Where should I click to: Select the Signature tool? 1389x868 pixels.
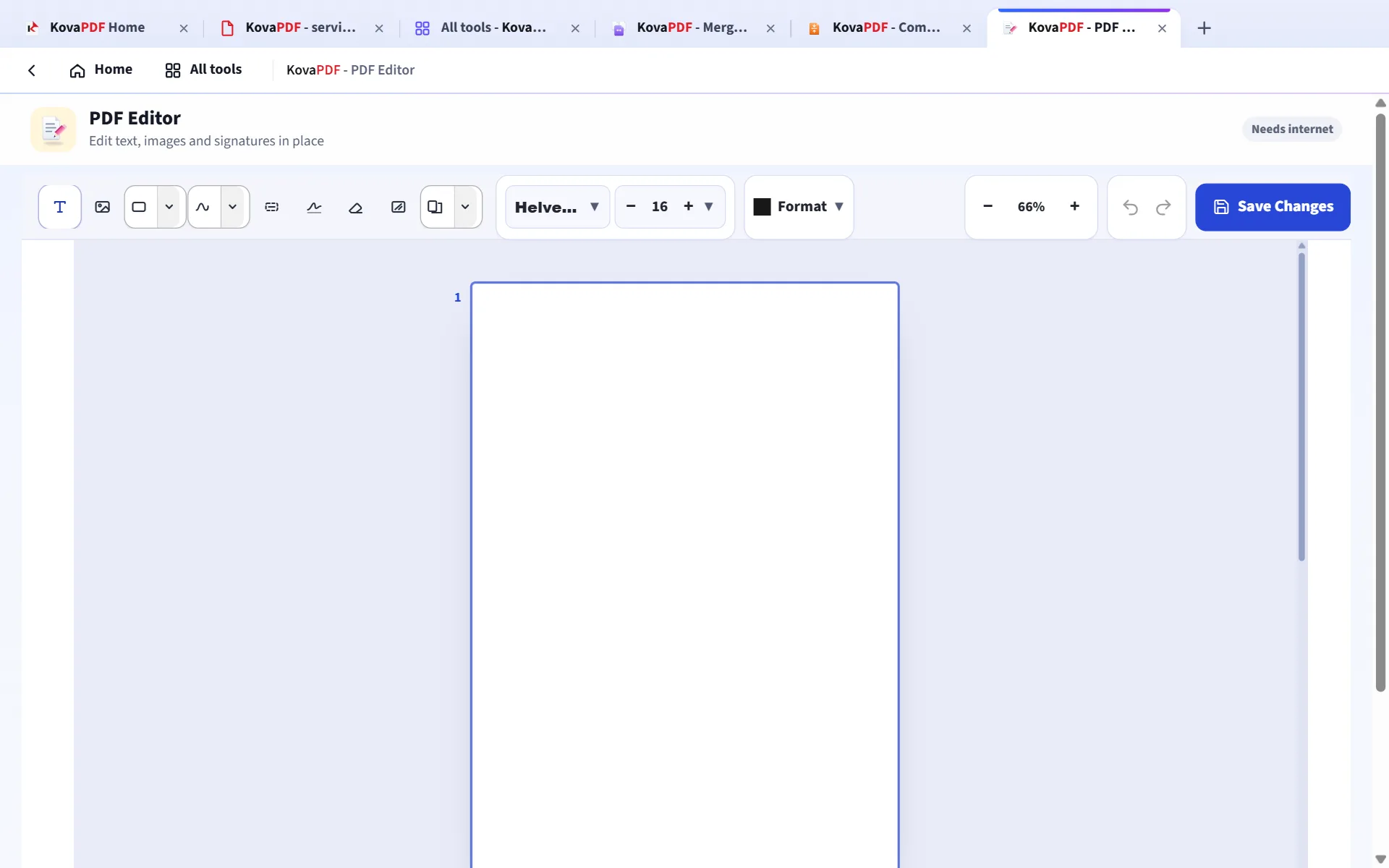click(x=314, y=207)
